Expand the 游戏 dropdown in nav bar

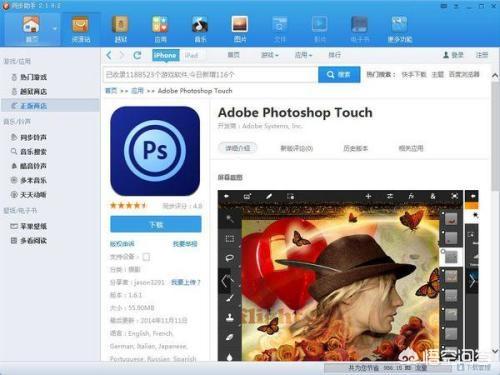point(270,55)
